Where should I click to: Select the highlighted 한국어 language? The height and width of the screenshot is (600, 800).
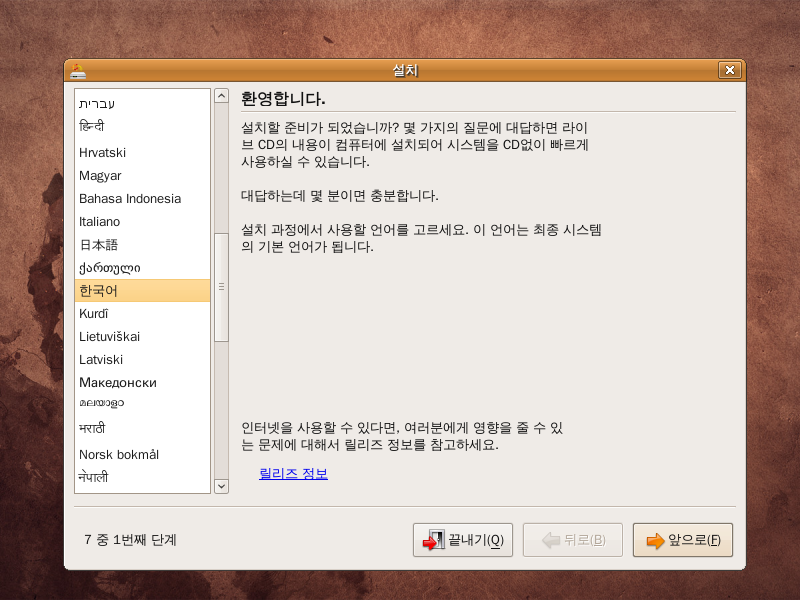click(142, 290)
